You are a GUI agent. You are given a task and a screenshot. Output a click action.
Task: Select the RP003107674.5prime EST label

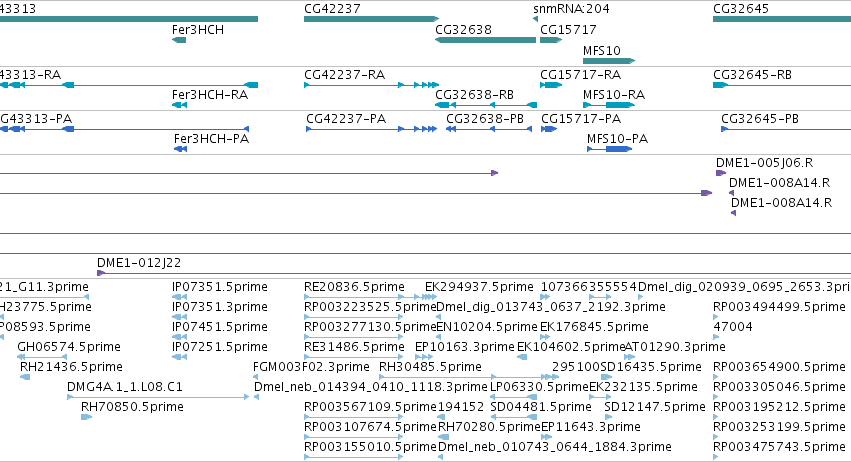click(370, 427)
